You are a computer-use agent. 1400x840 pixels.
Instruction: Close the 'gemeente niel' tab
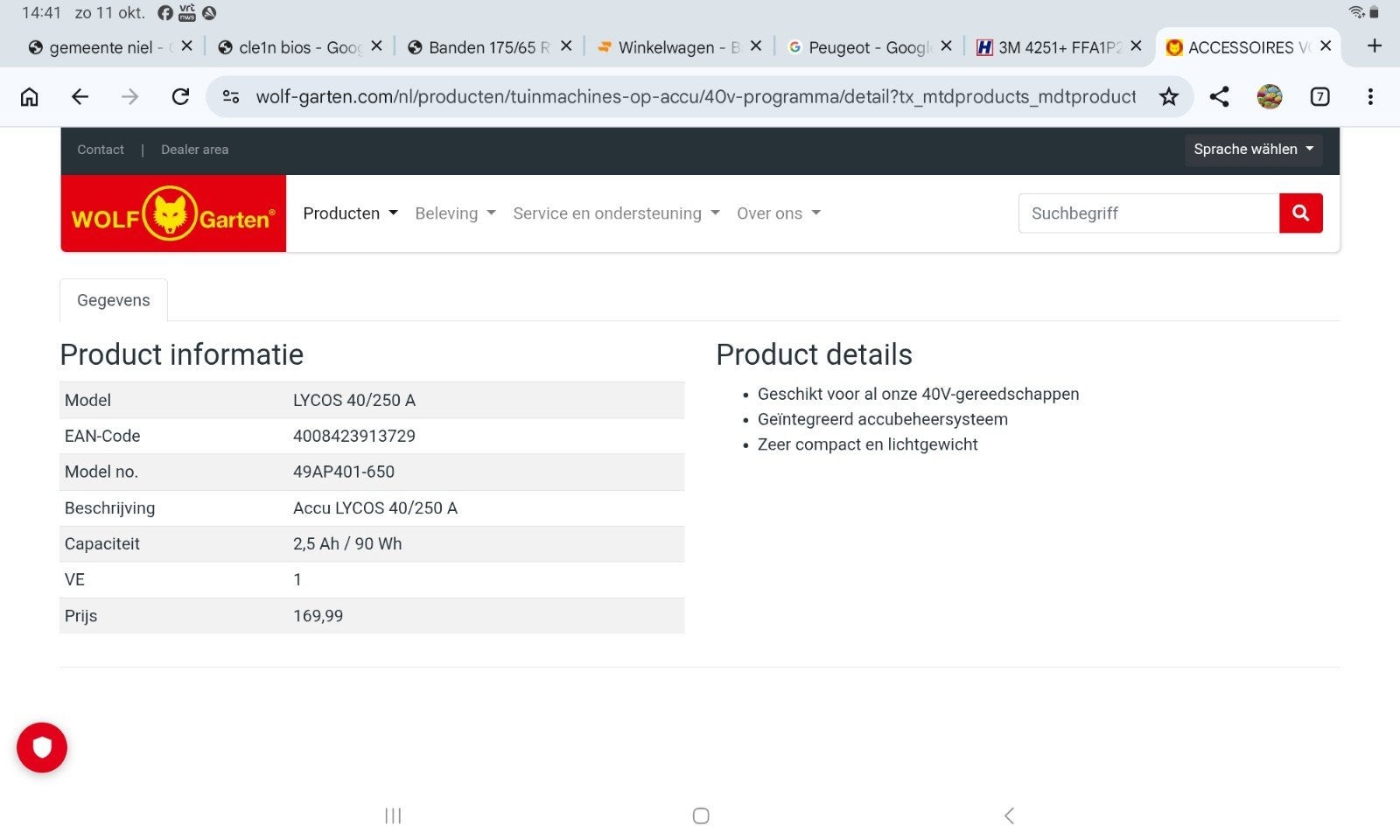coord(186,45)
